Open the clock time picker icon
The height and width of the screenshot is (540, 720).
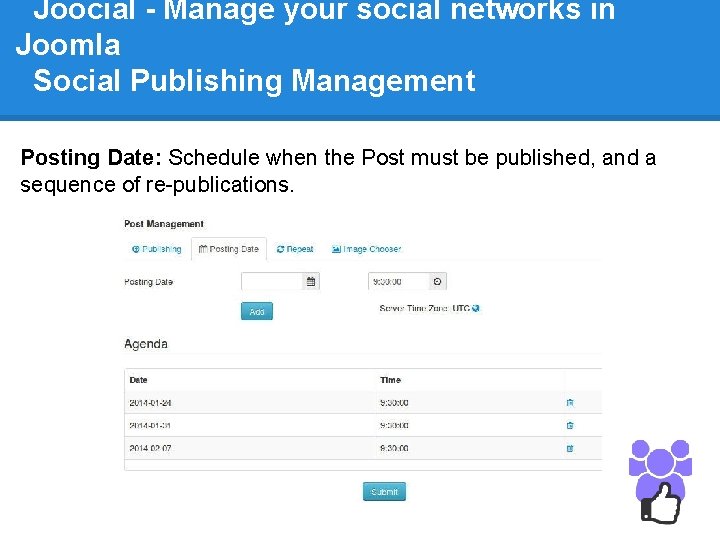pos(438,281)
